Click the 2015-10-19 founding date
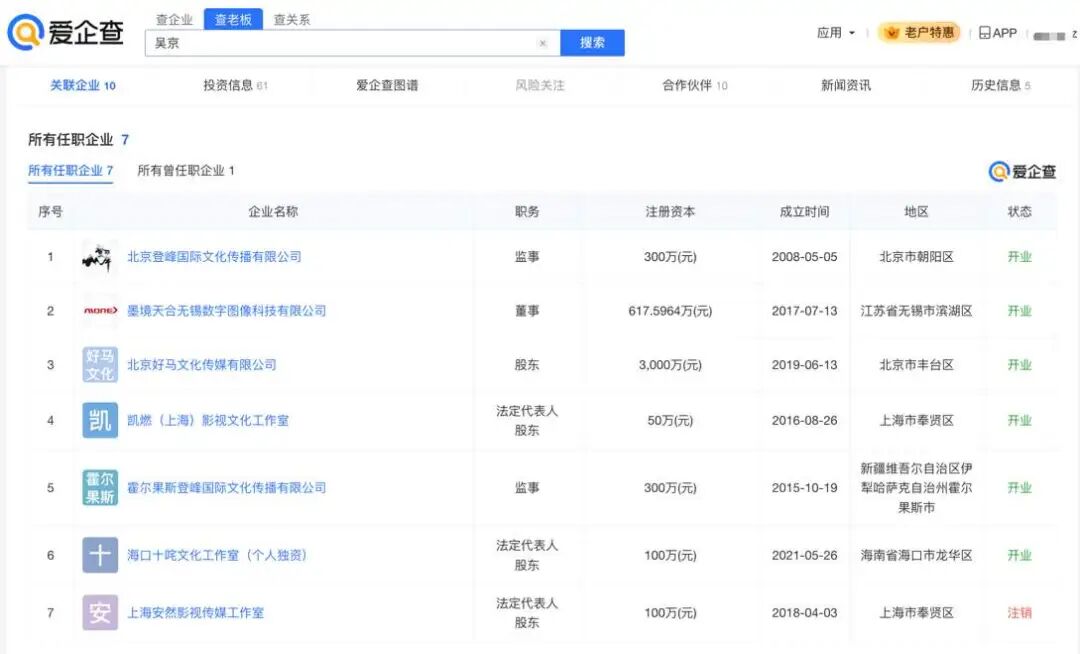 click(x=804, y=487)
